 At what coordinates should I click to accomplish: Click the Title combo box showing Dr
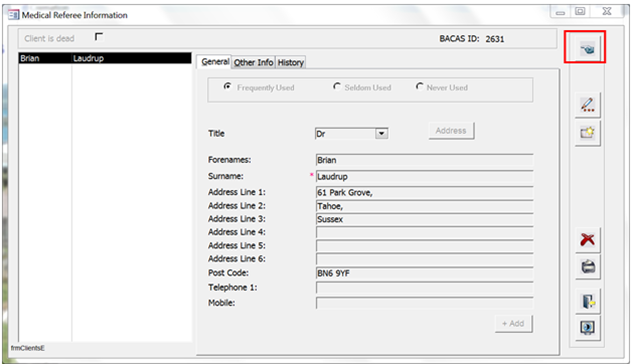point(351,134)
